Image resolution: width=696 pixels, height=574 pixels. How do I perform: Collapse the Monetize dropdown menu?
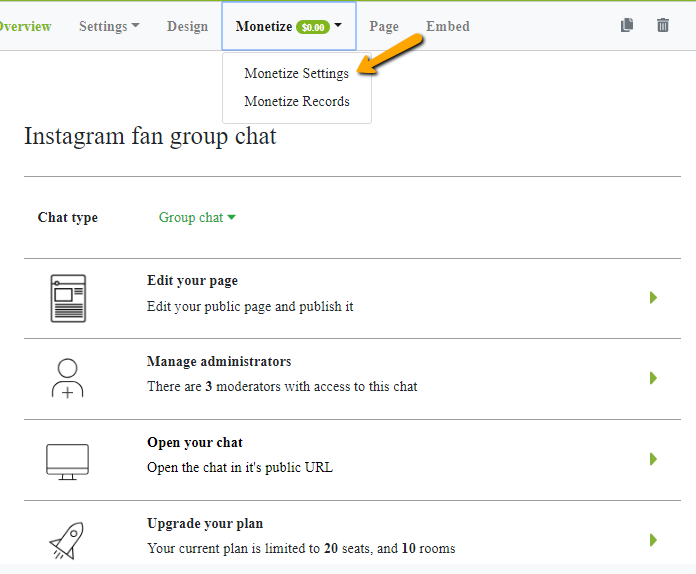coord(289,27)
